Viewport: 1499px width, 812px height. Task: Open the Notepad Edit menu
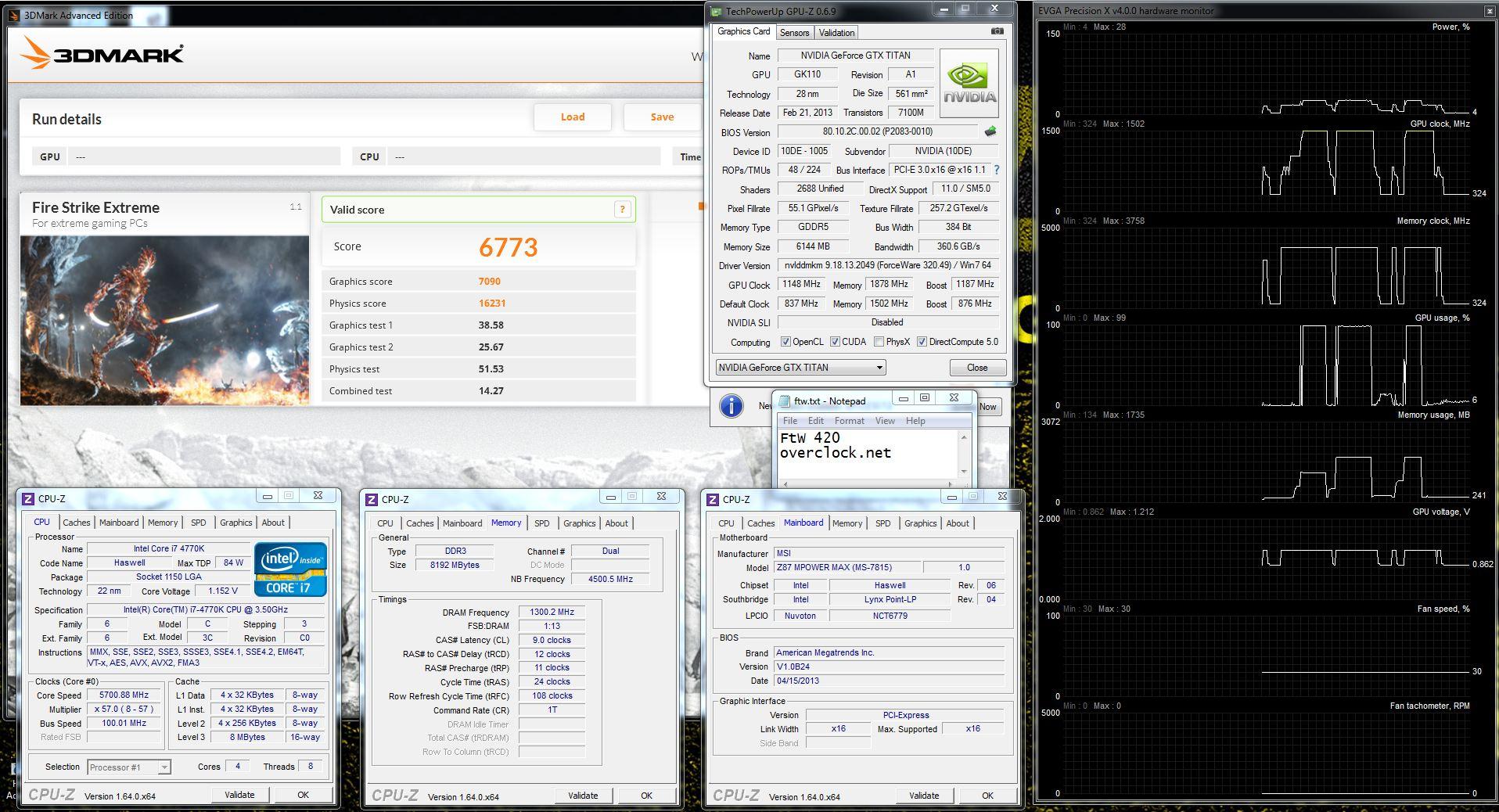[815, 421]
